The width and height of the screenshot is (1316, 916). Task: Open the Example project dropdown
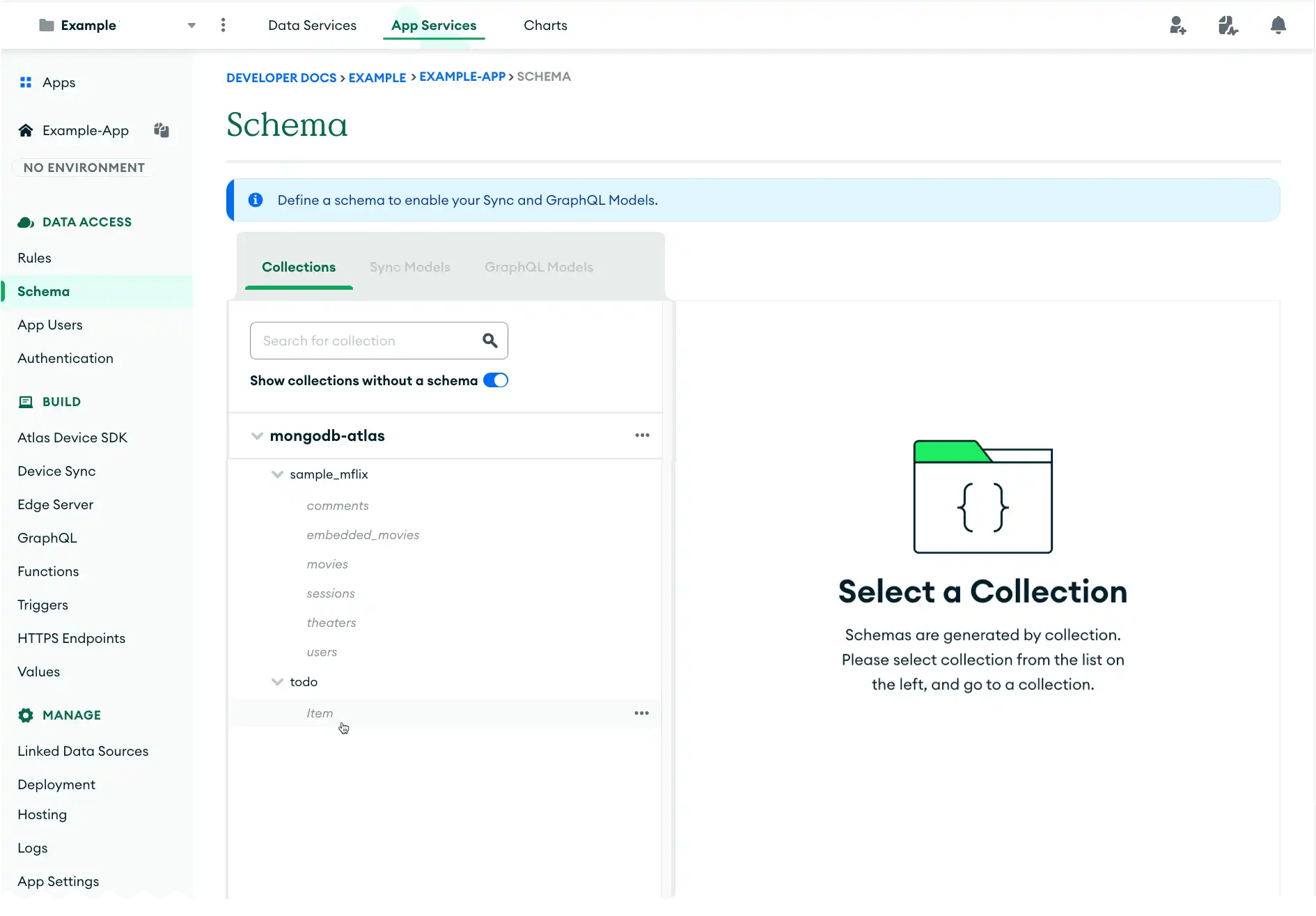tap(191, 25)
